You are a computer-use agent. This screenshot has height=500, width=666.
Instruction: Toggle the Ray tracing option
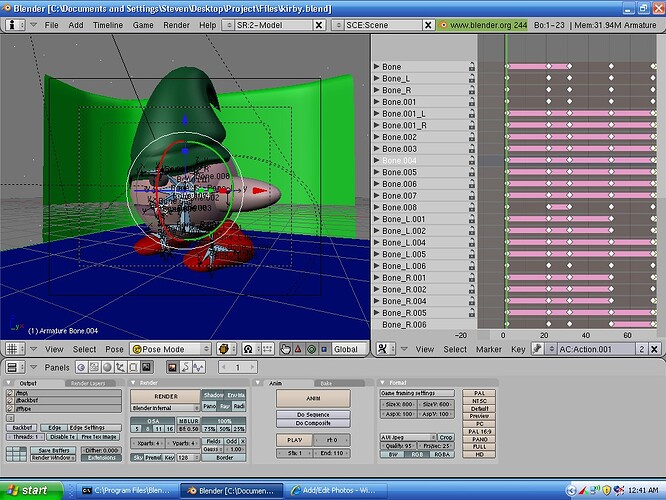point(225,406)
